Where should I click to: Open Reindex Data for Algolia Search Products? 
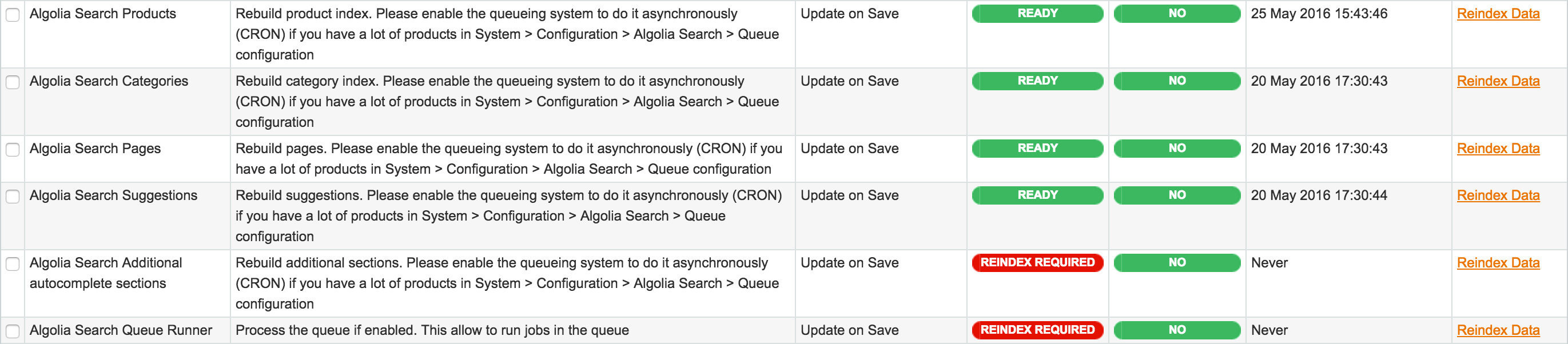click(x=1499, y=13)
